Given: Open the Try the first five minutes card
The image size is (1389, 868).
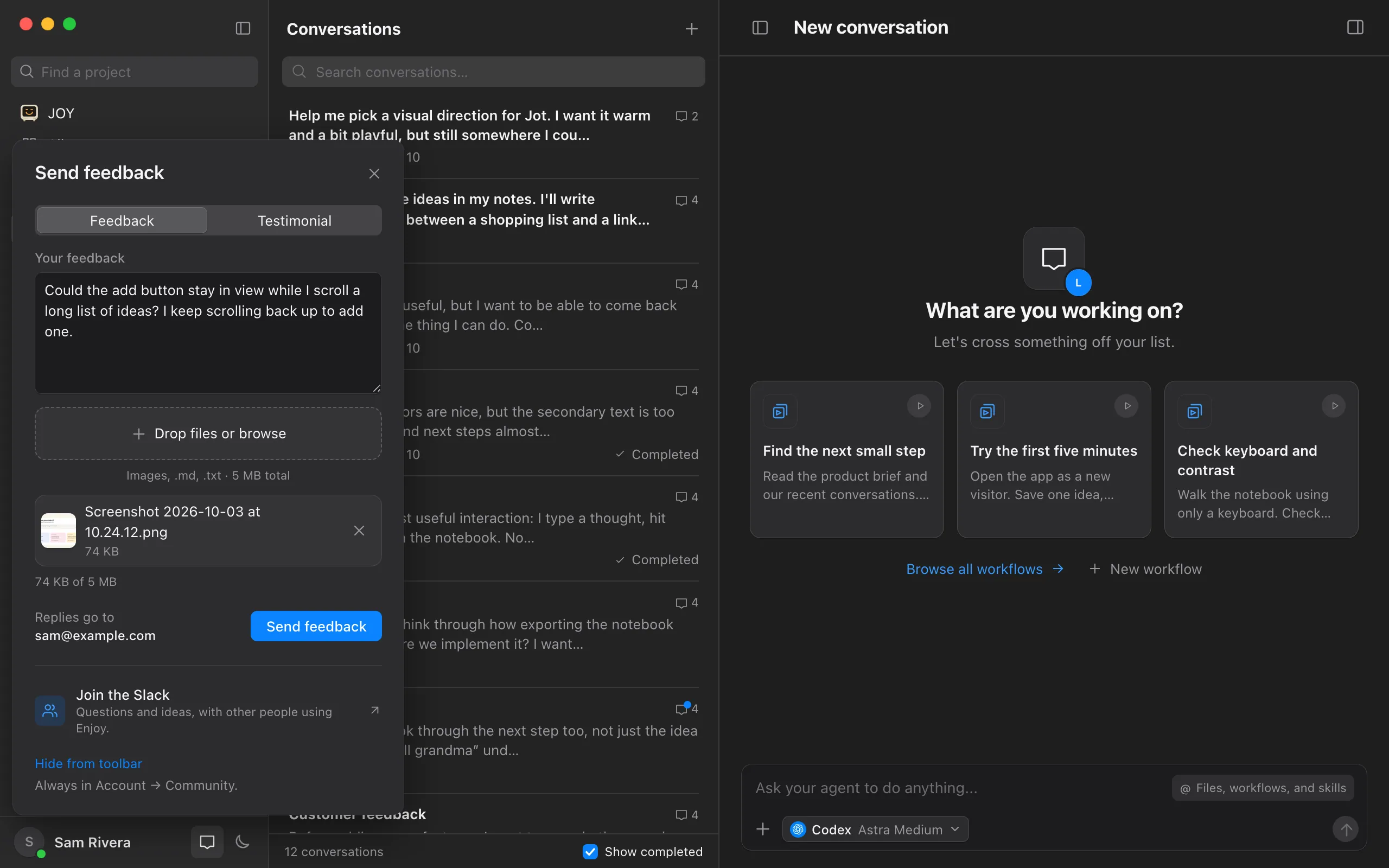Looking at the screenshot, I should point(1054,459).
